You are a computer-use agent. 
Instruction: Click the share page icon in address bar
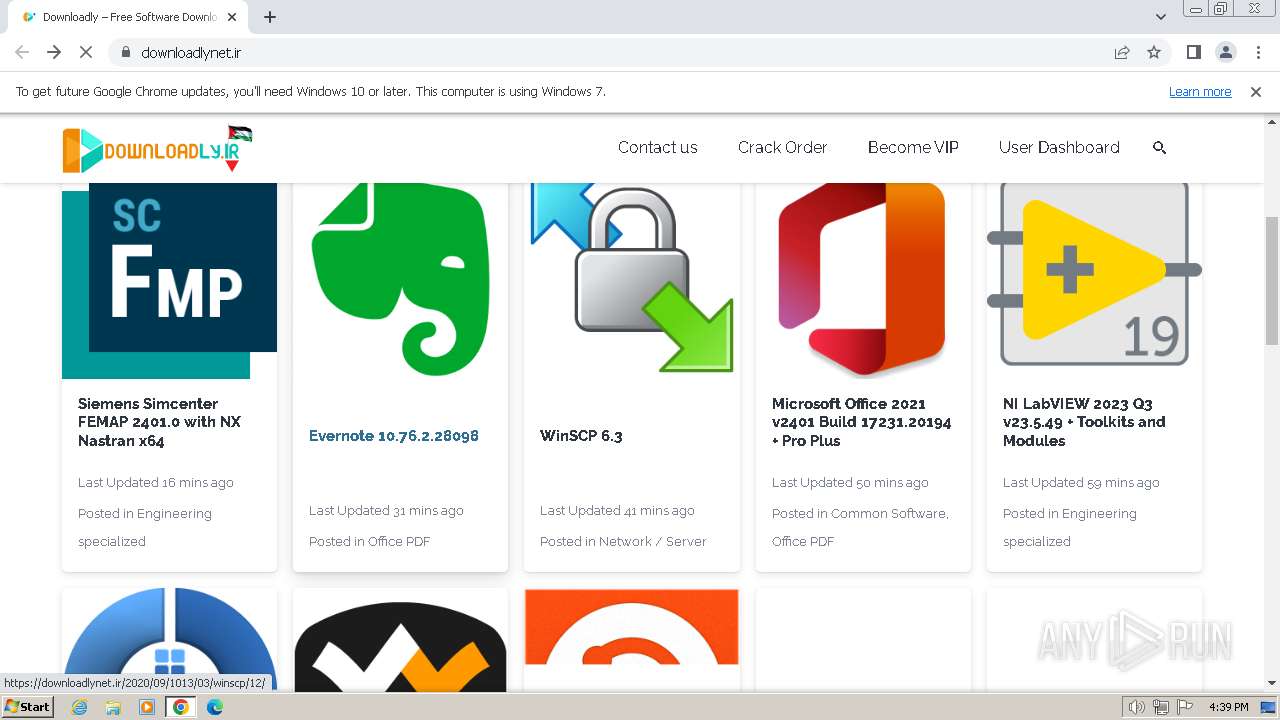pyautogui.click(x=1122, y=52)
